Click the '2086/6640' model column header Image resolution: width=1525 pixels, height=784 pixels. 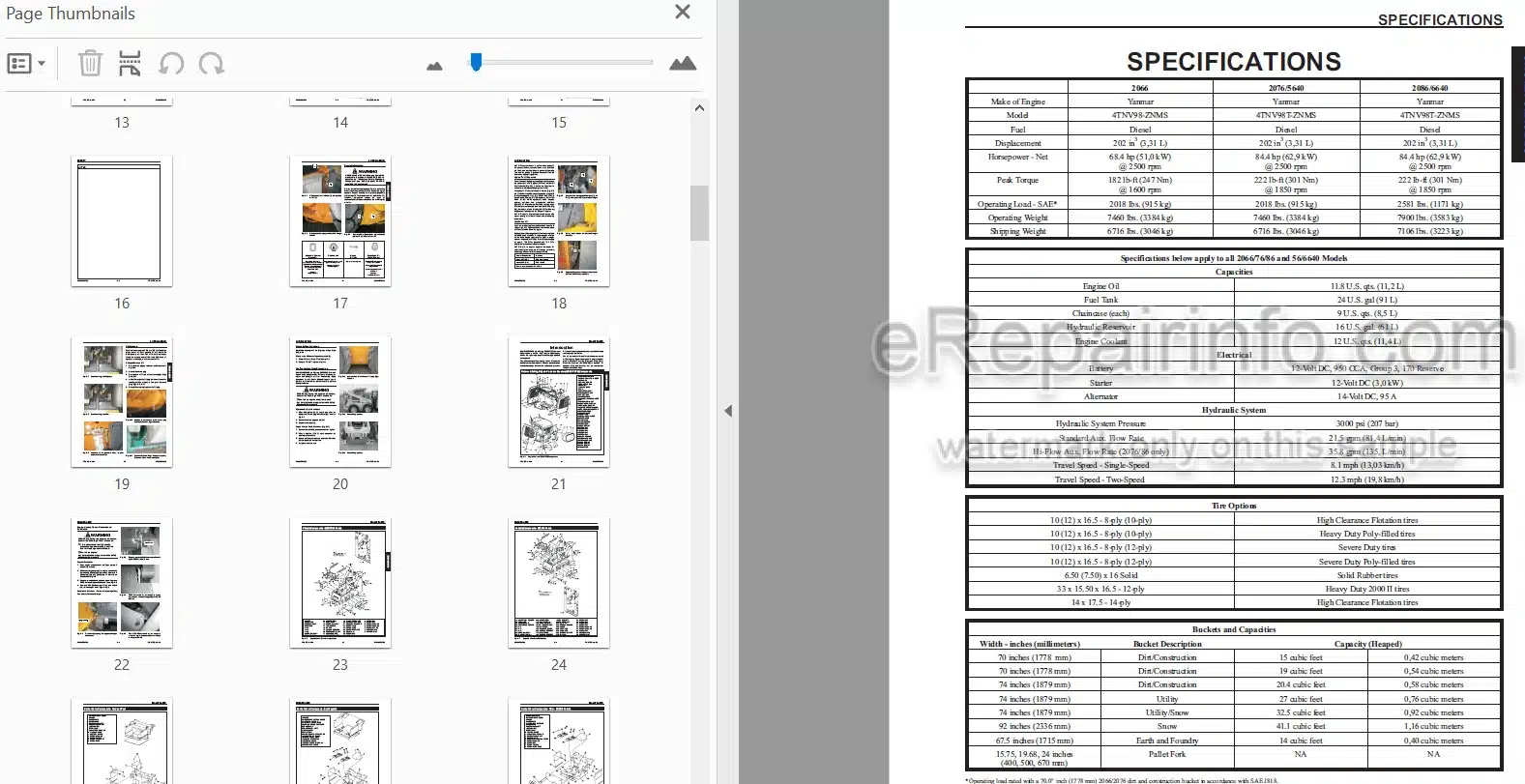1429,88
